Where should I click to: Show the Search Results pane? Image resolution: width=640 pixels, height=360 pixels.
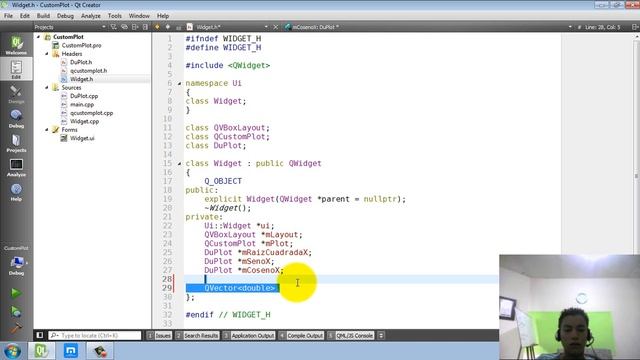tap(197, 336)
